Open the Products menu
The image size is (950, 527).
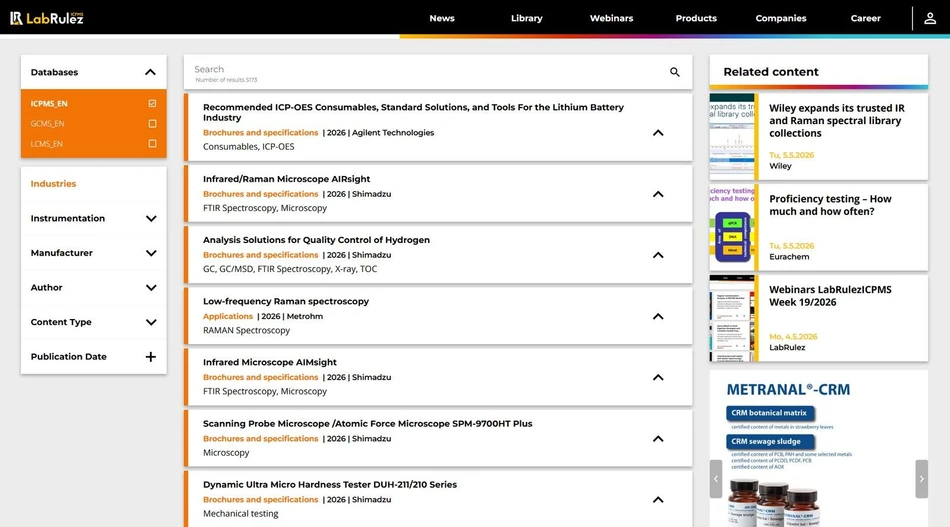(x=696, y=18)
